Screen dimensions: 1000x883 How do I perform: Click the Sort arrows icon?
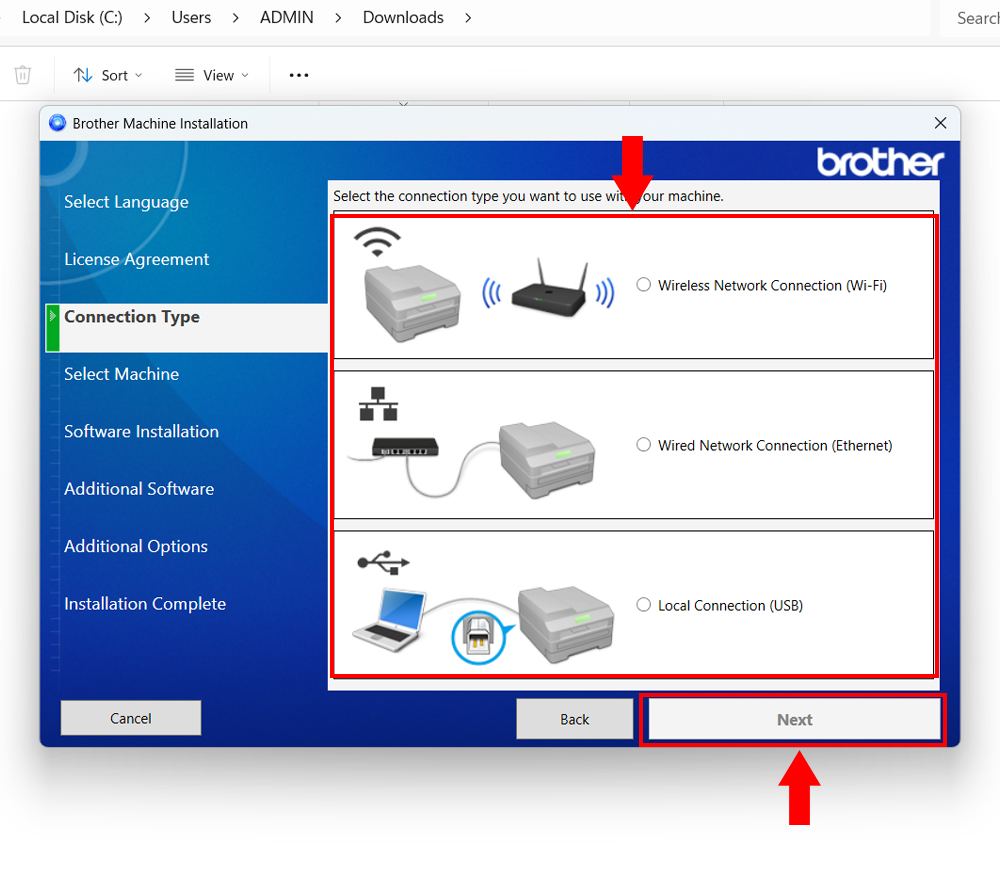point(83,75)
